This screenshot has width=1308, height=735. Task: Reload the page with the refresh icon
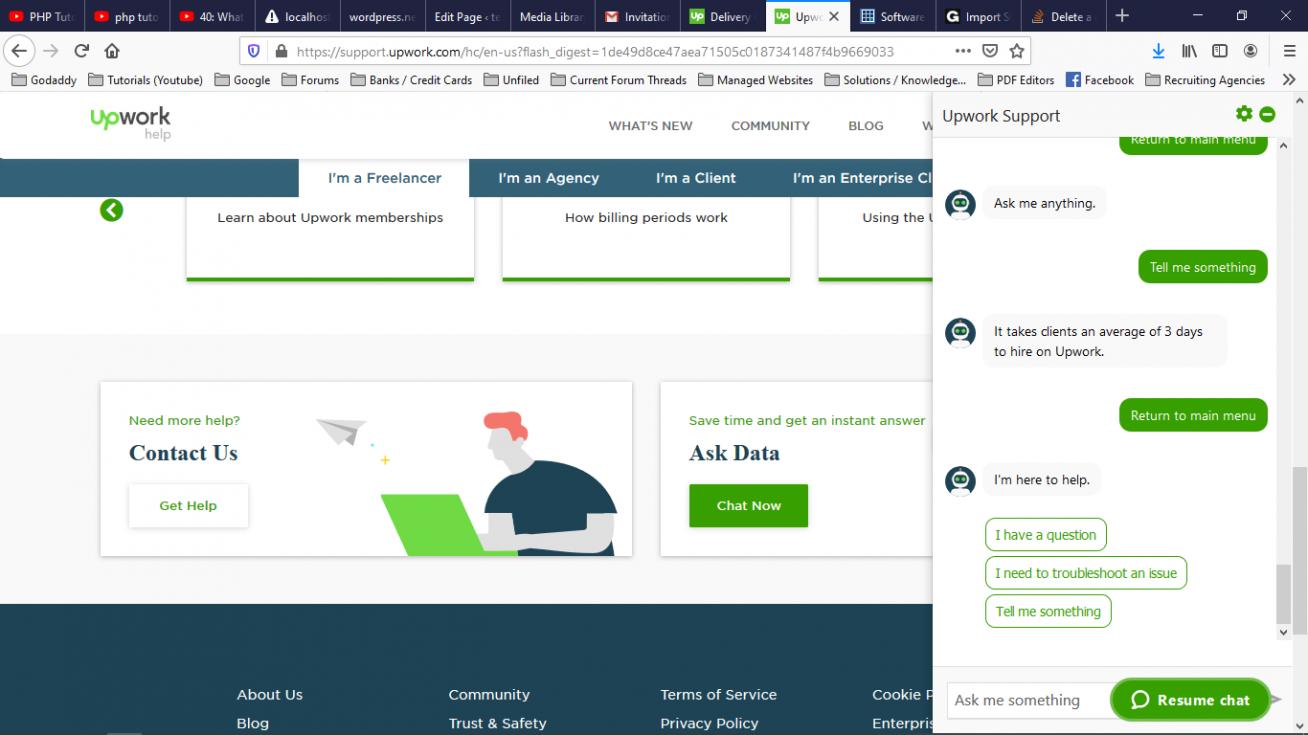coord(82,51)
